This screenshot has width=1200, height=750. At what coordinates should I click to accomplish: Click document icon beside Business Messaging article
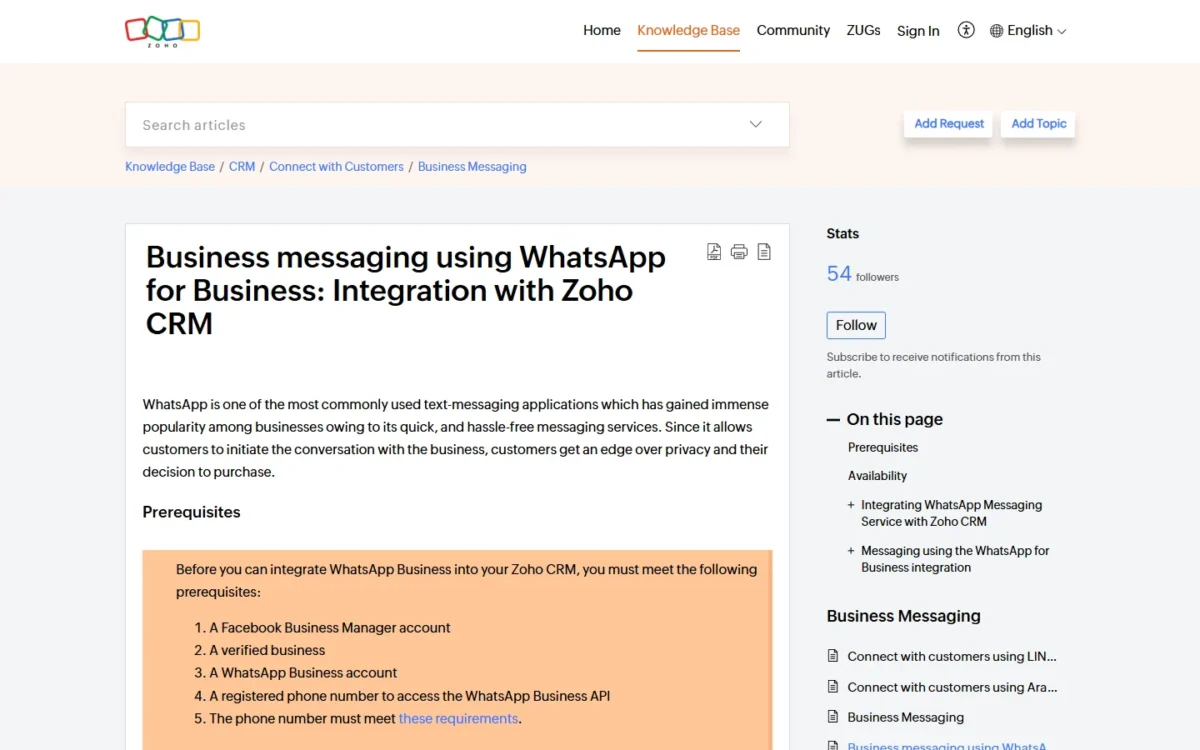click(x=833, y=717)
